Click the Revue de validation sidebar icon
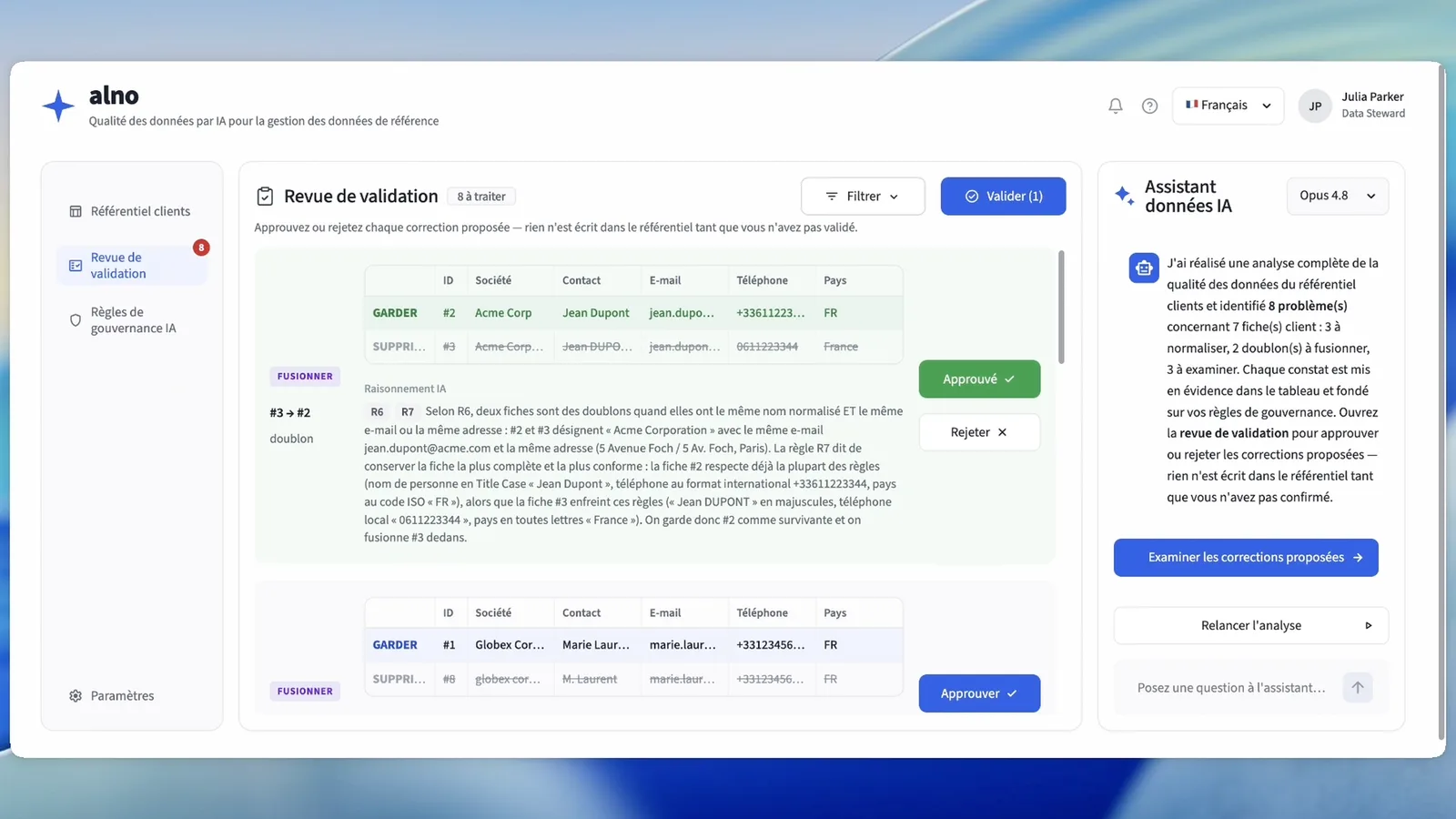This screenshot has width=1456, height=819. click(76, 266)
